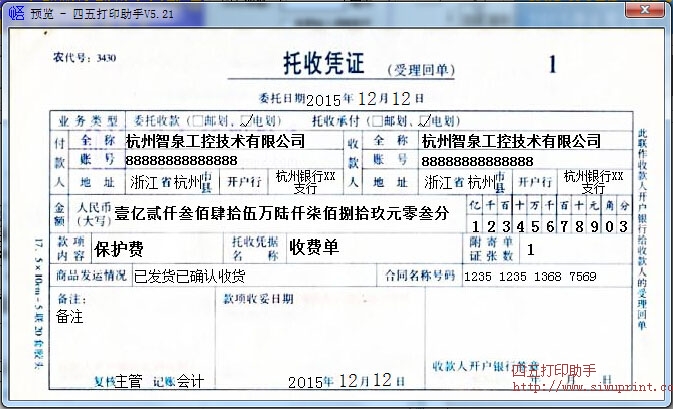Click the digit 0 under the 角 column
This screenshot has width=673, height=409.
coord(609,226)
